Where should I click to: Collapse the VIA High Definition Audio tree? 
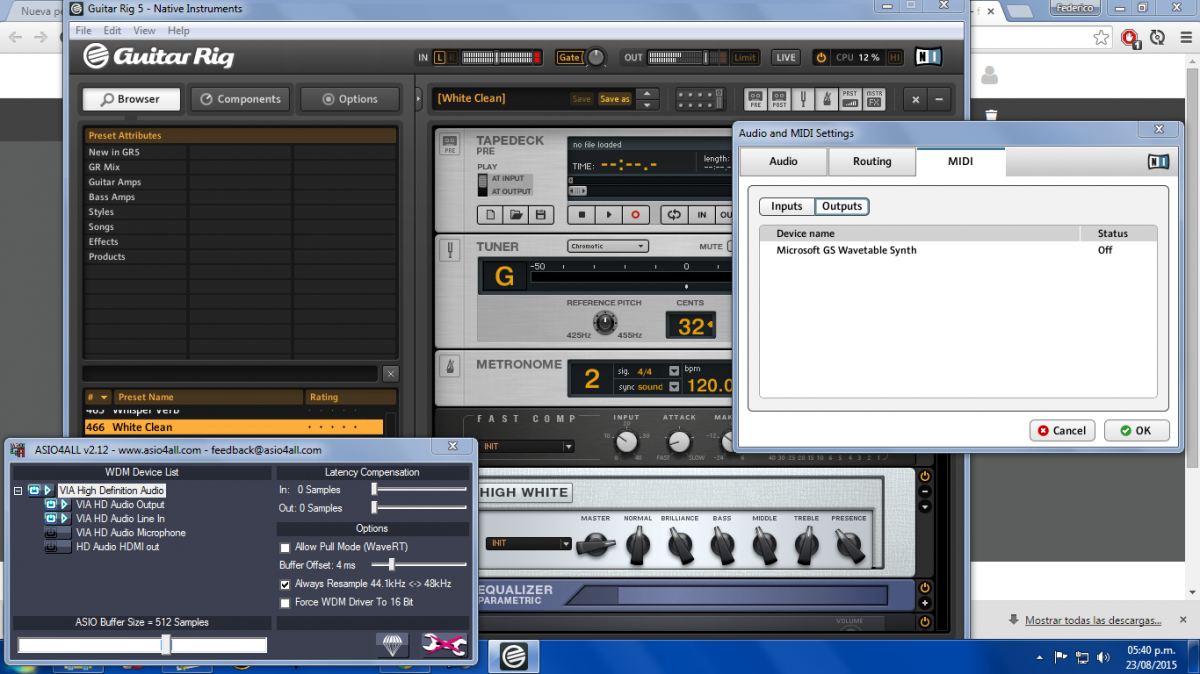coord(18,491)
